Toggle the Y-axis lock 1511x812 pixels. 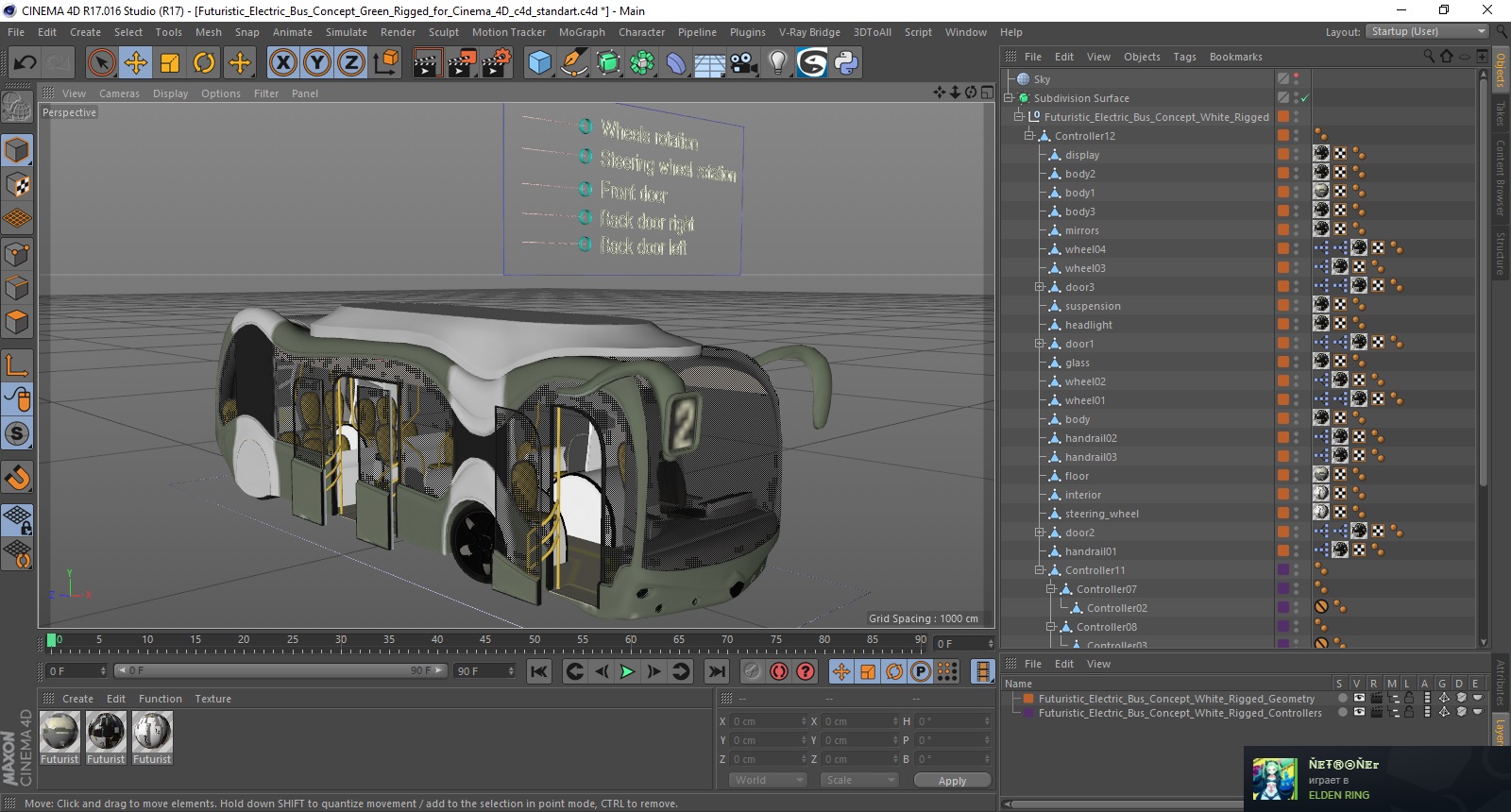pos(317,63)
